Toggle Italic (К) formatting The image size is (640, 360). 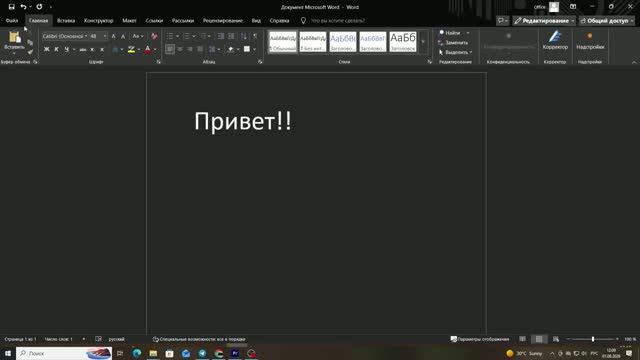56,49
